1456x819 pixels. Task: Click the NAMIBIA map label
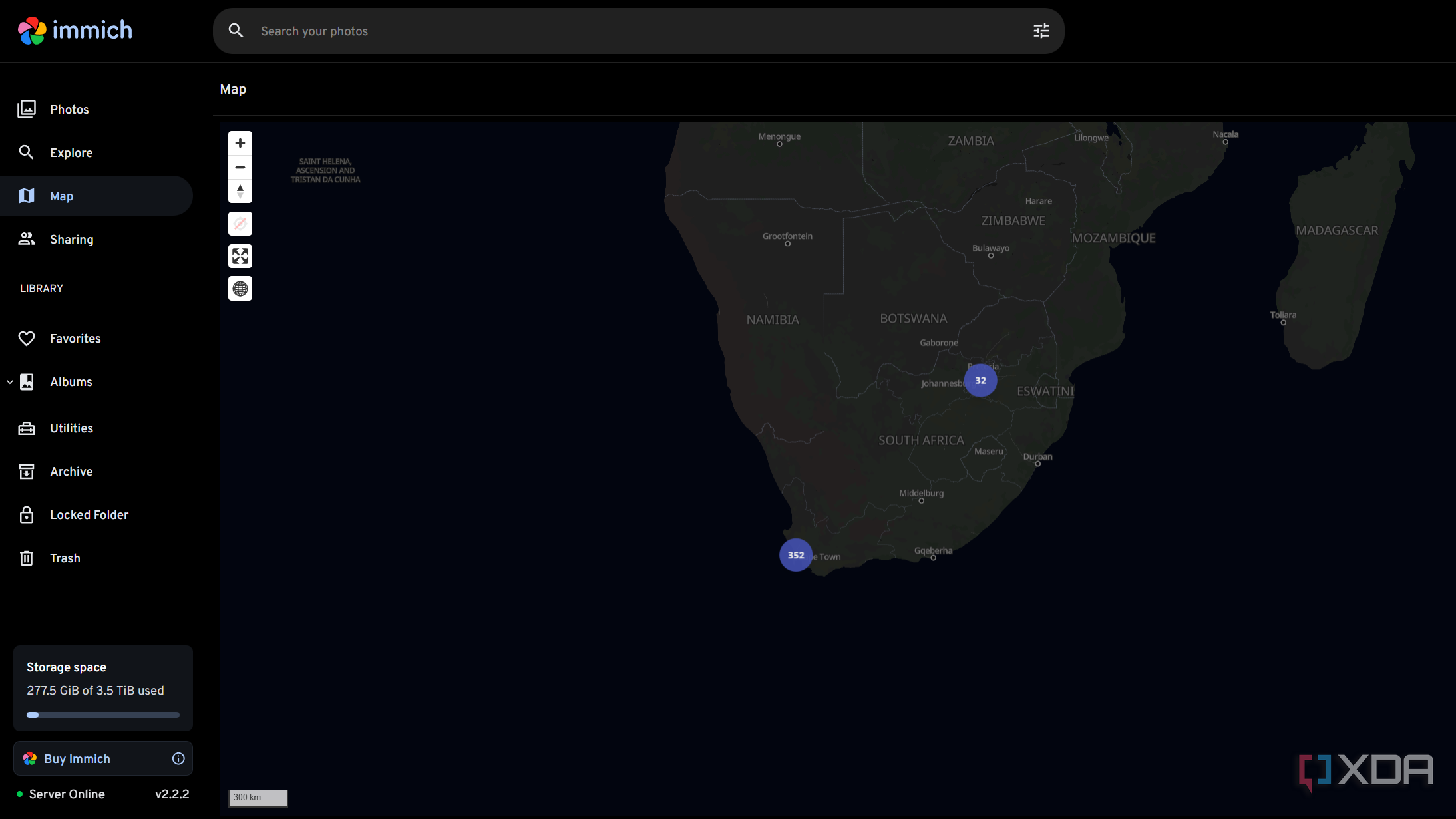point(773,320)
